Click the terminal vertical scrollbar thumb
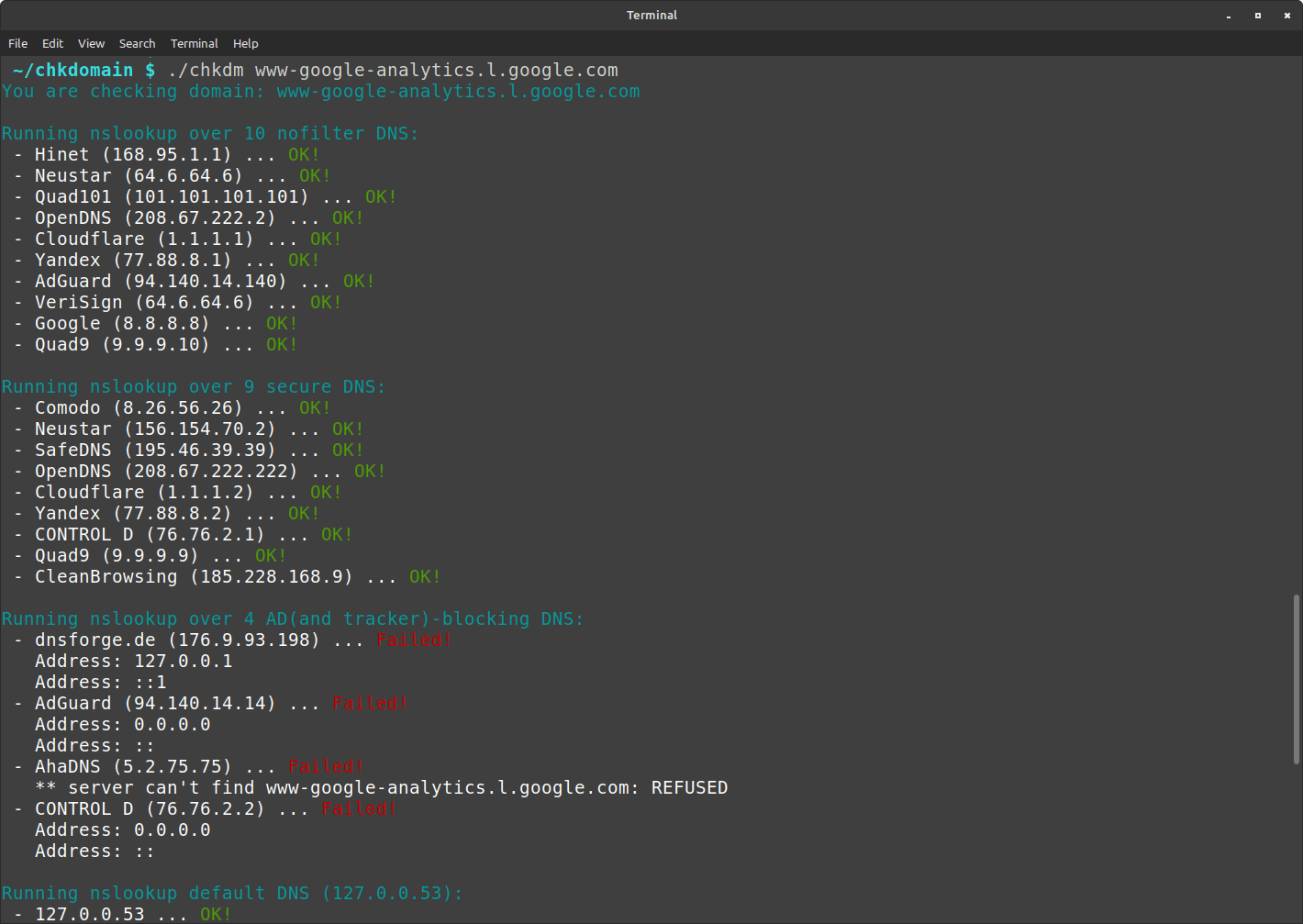This screenshot has width=1303, height=924. pyautogui.click(x=1296, y=679)
